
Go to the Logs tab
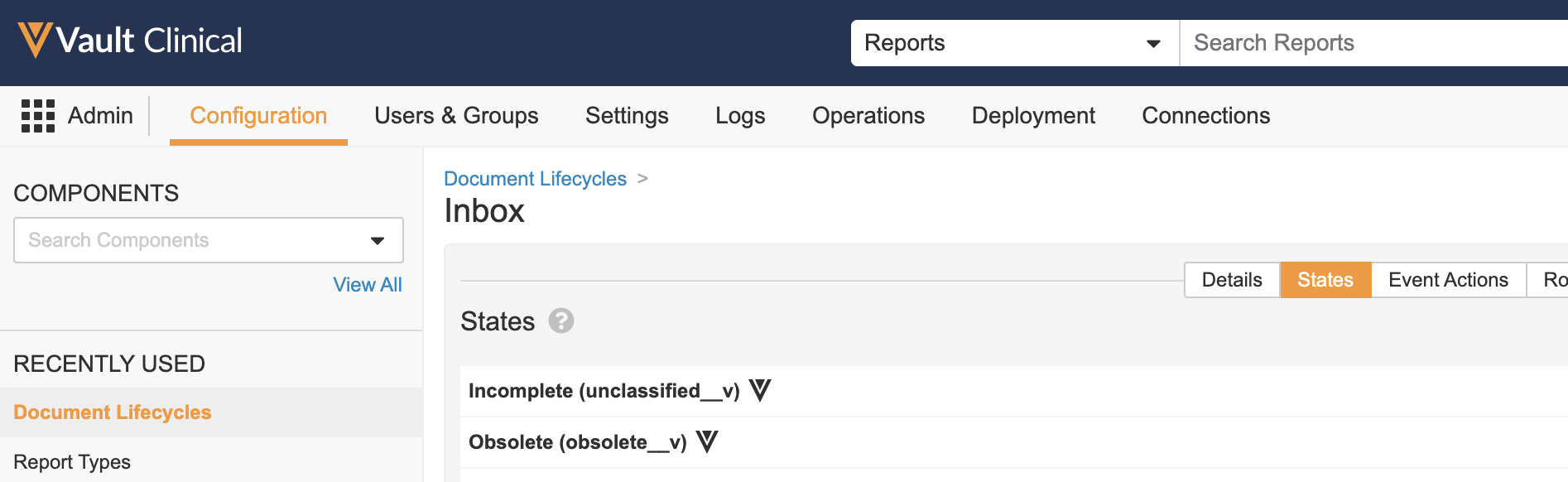740,116
